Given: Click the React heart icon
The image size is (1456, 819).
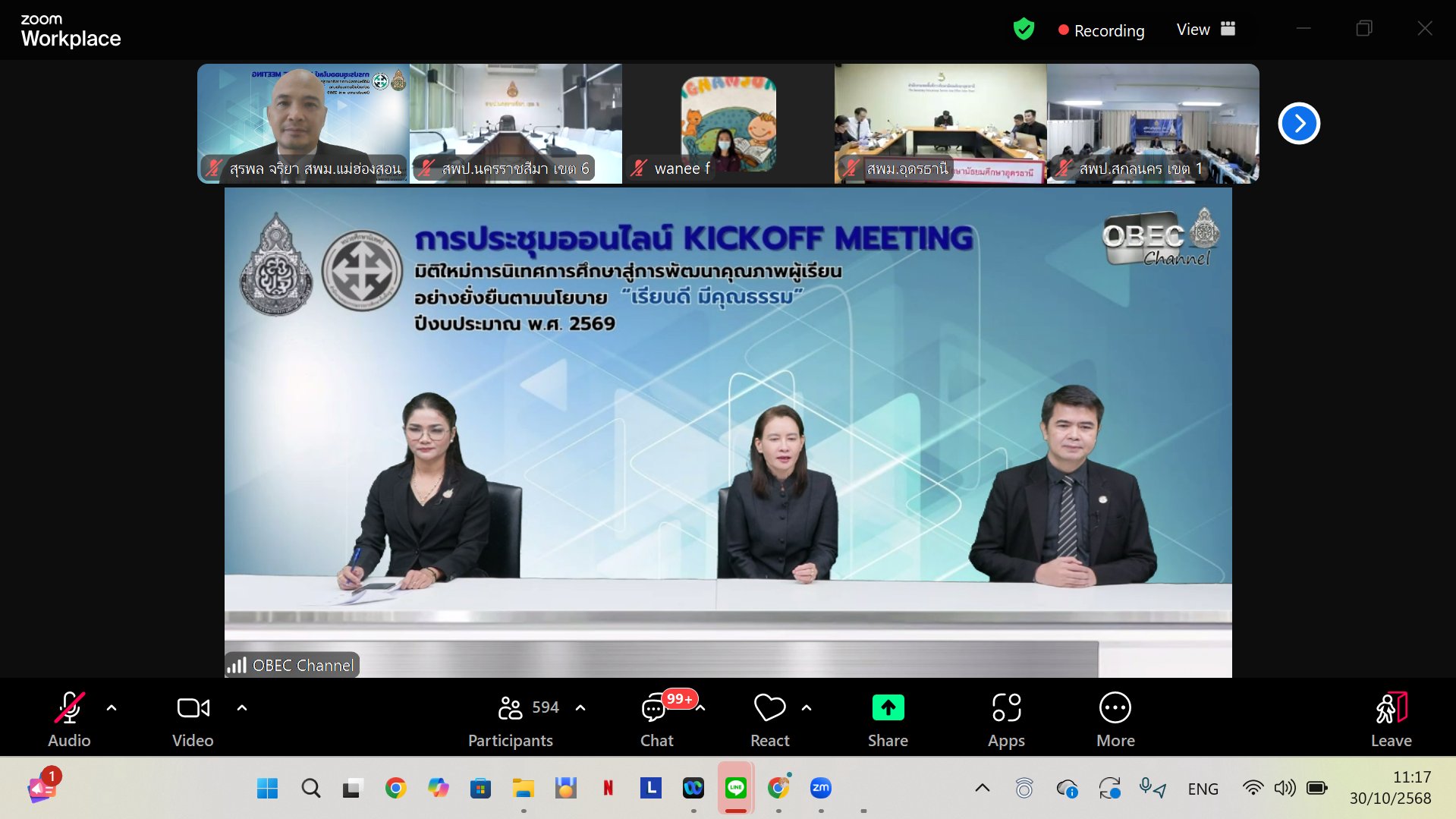Looking at the screenshot, I should click(769, 708).
